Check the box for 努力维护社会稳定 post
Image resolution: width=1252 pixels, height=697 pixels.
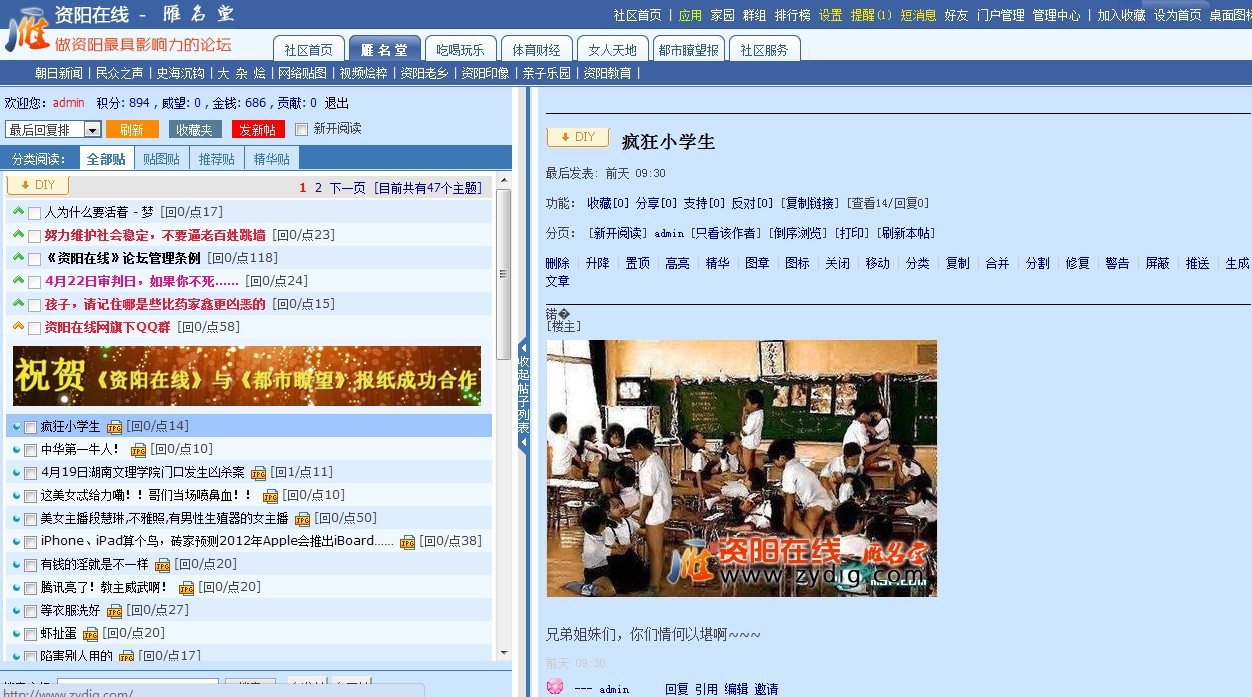click(x=35, y=236)
